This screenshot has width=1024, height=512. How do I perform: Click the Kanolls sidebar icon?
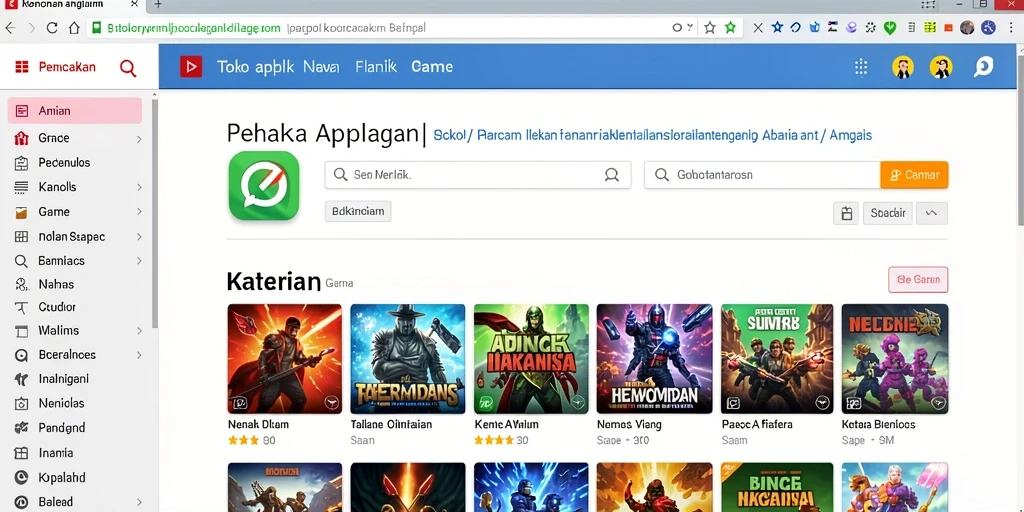point(22,187)
